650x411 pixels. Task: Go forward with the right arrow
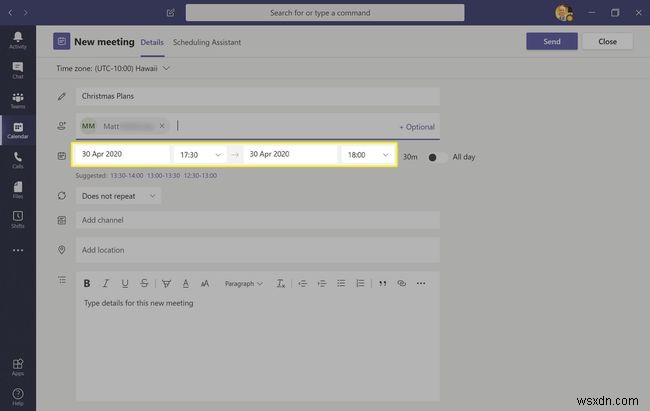26,13
